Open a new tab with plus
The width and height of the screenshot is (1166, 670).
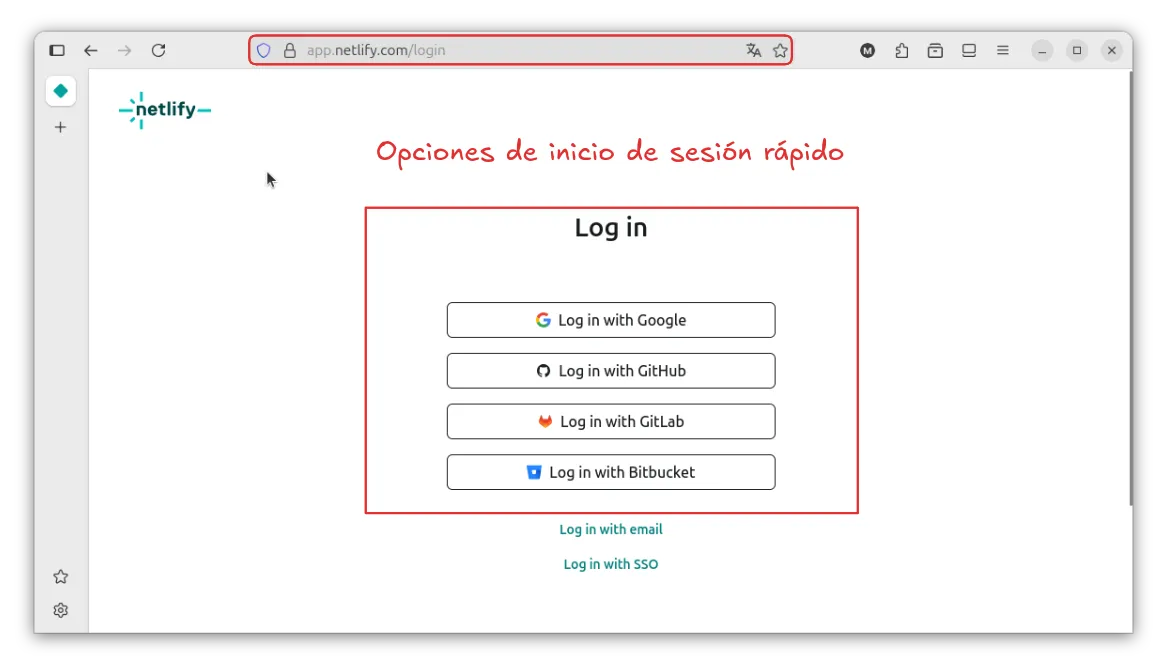(x=61, y=127)
